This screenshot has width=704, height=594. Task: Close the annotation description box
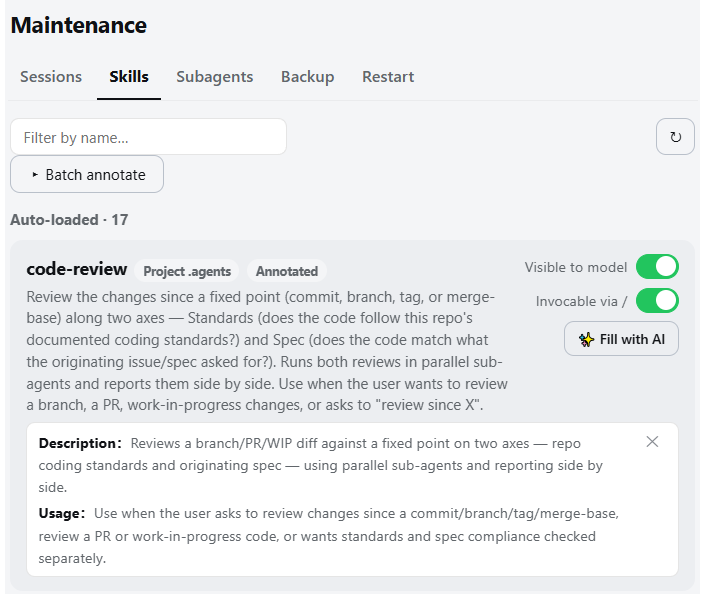pos(652,442)
